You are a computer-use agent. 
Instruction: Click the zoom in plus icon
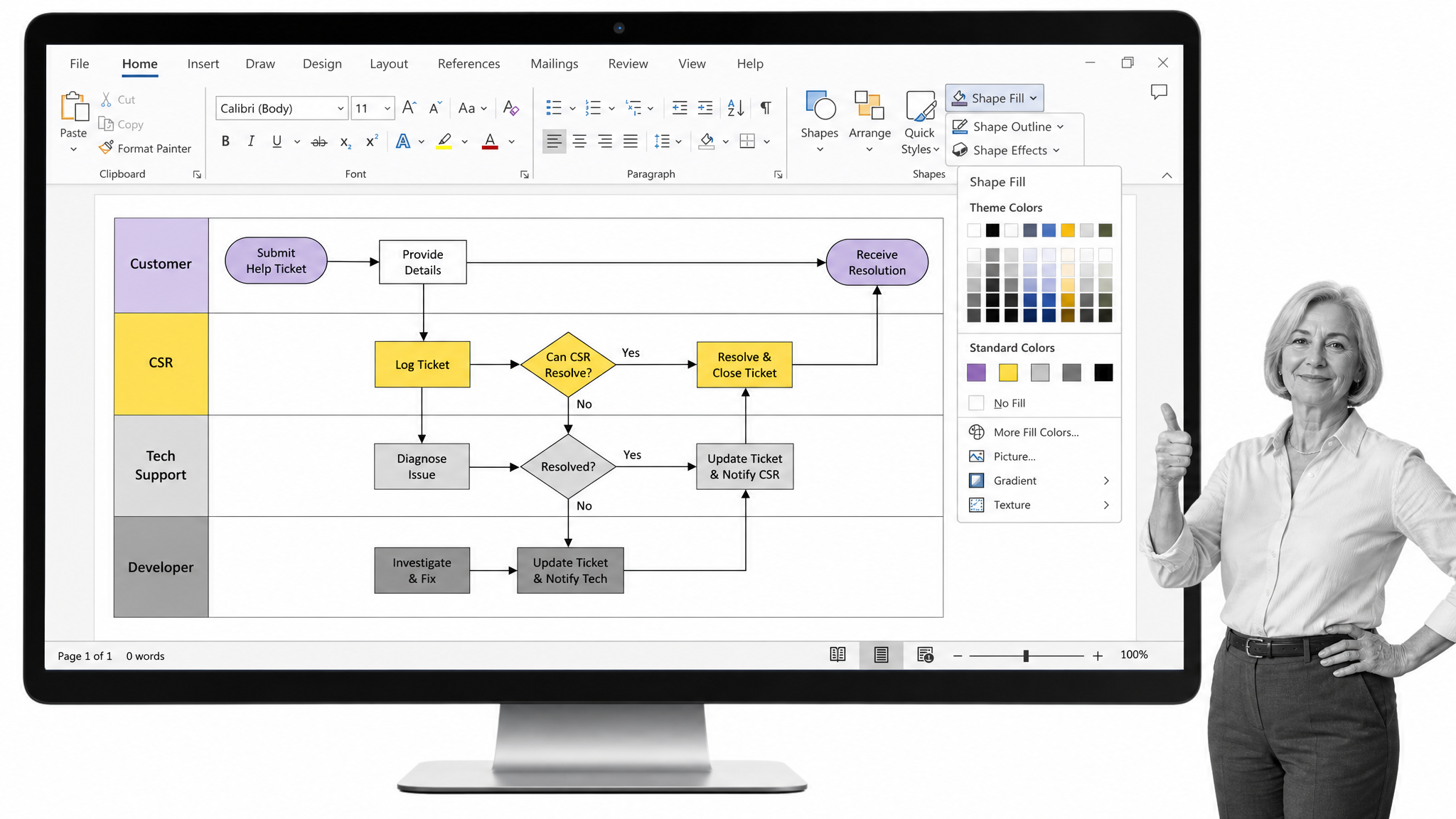click(1098, 655)
